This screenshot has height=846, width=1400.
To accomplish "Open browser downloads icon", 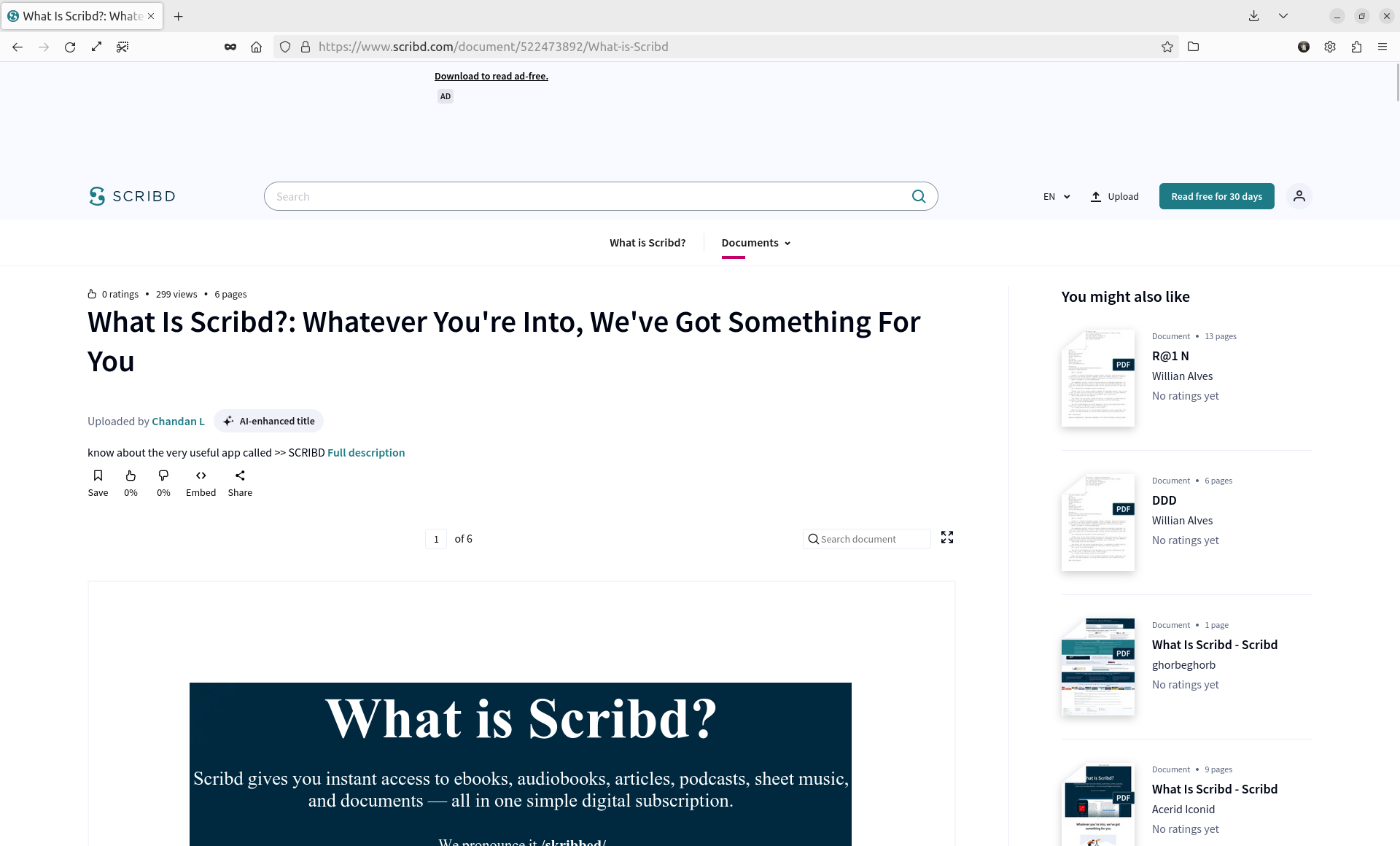I will (1254, 16).
